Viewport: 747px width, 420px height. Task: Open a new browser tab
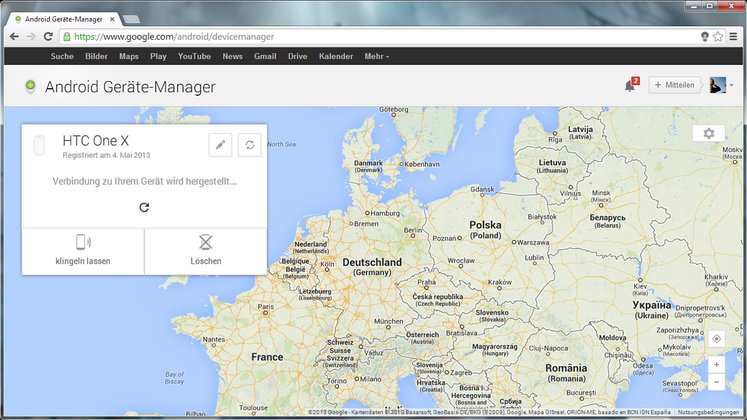click(x=131, y=20)
